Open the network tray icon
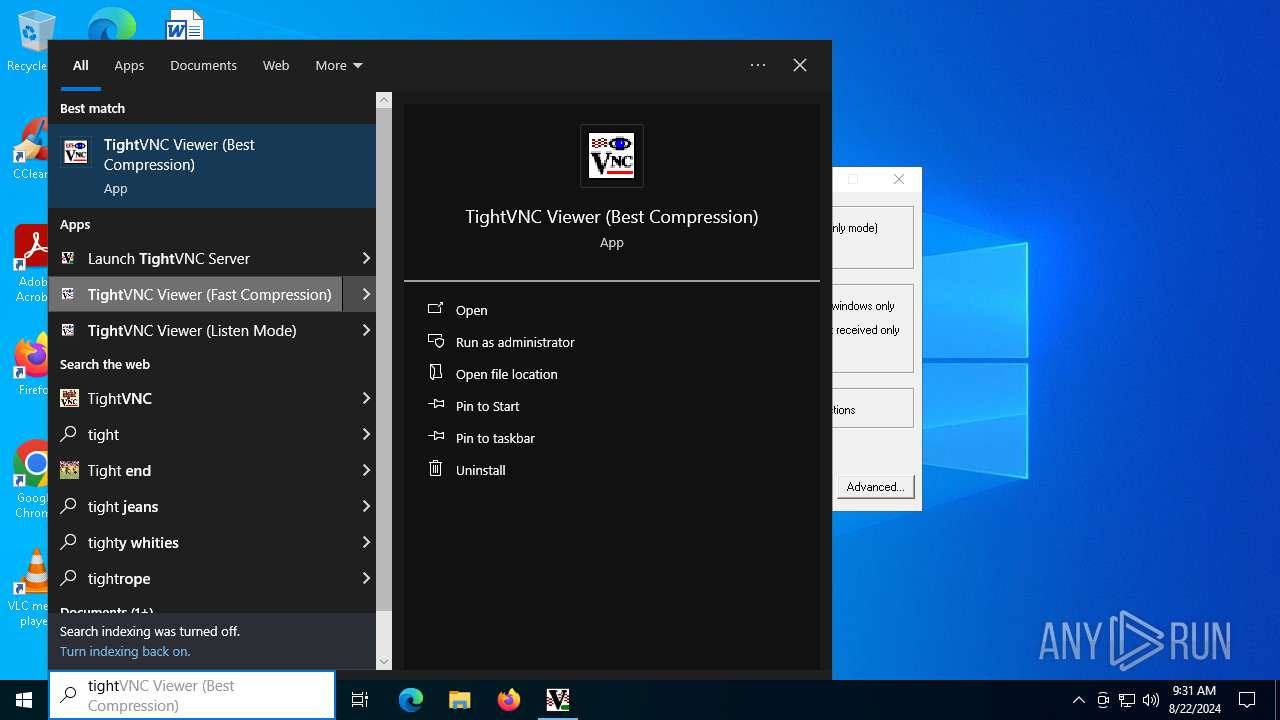Viewport: 1280px width, 720px height. point(1127,700)
